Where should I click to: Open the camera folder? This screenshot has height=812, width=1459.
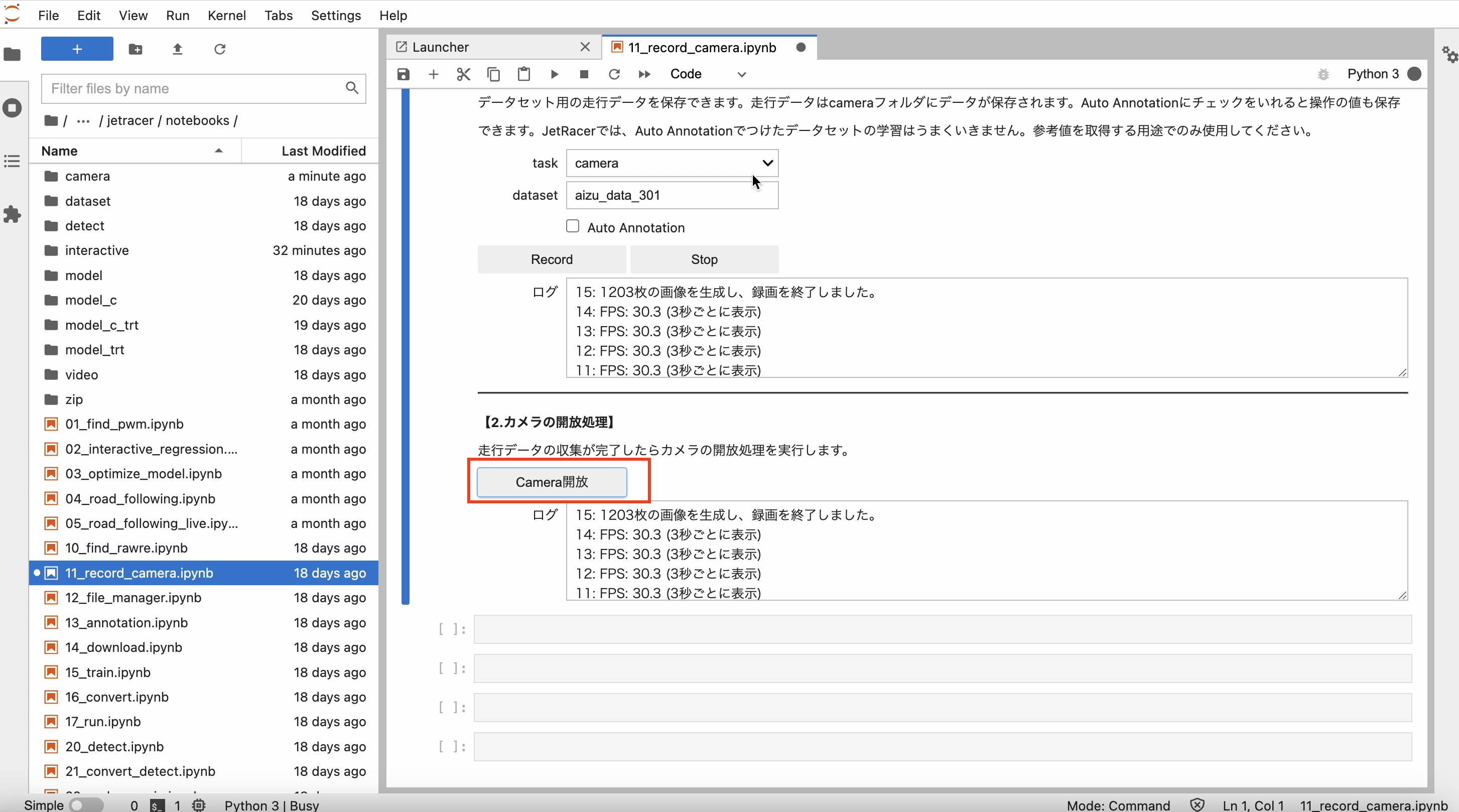[204, 176]
